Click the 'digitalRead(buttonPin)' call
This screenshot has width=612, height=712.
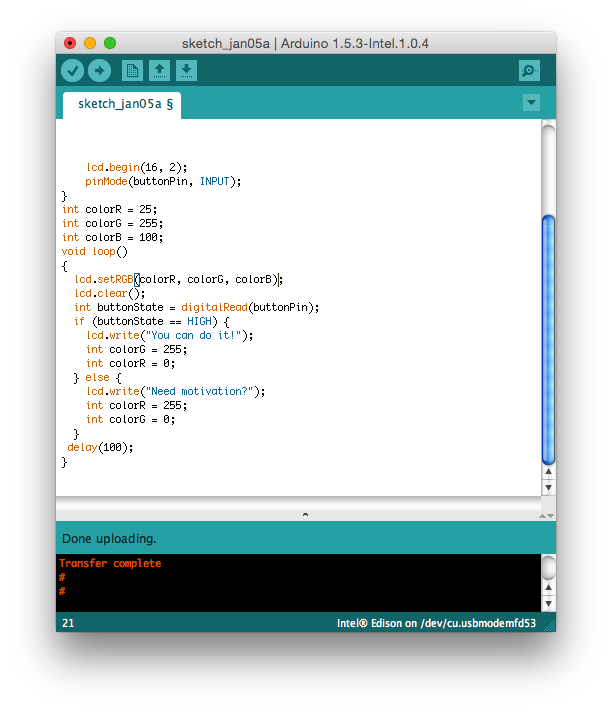click(247, 307)
